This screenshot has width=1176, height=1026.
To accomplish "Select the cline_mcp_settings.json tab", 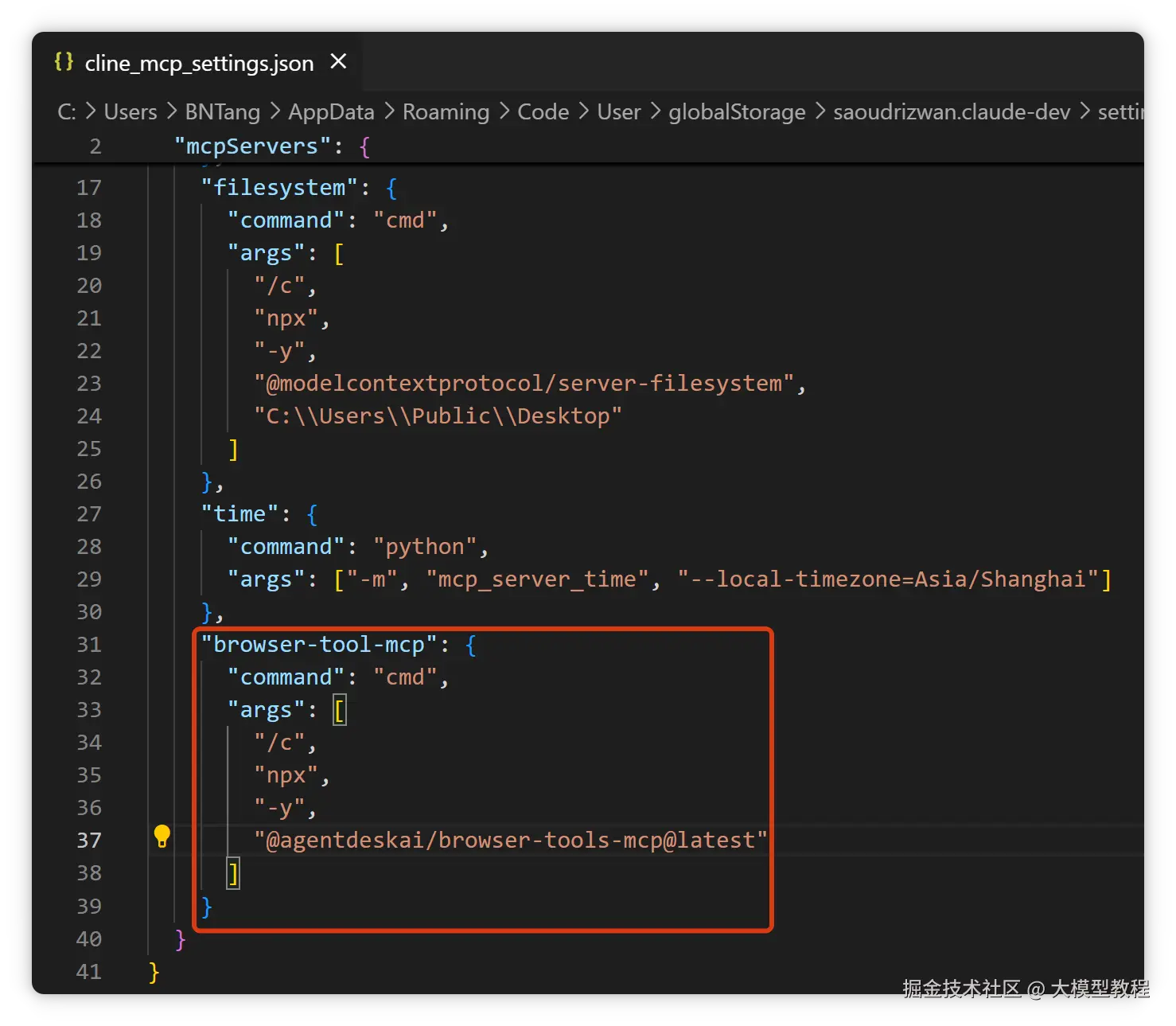I will [x=197, y=62].
